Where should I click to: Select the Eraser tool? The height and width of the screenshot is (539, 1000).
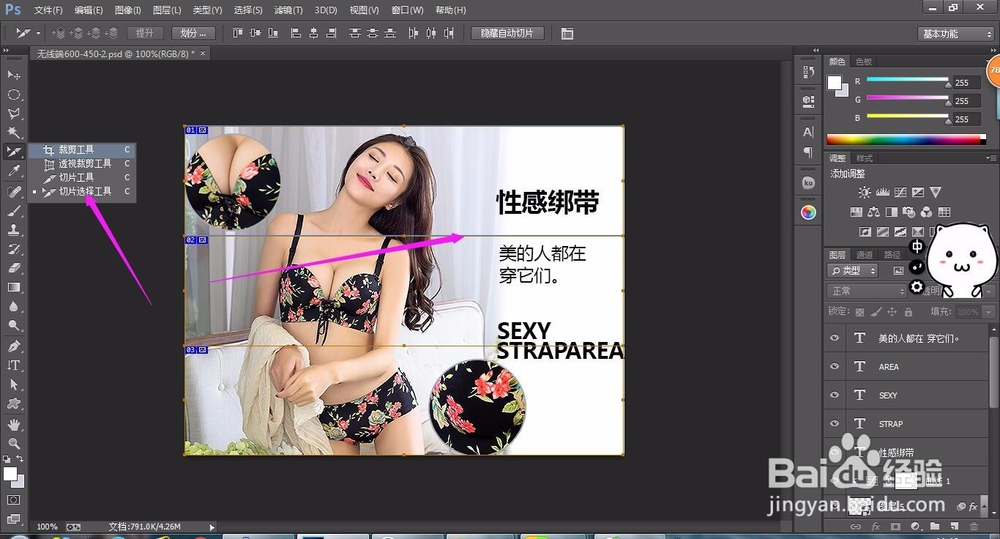[x=13, y=268]
